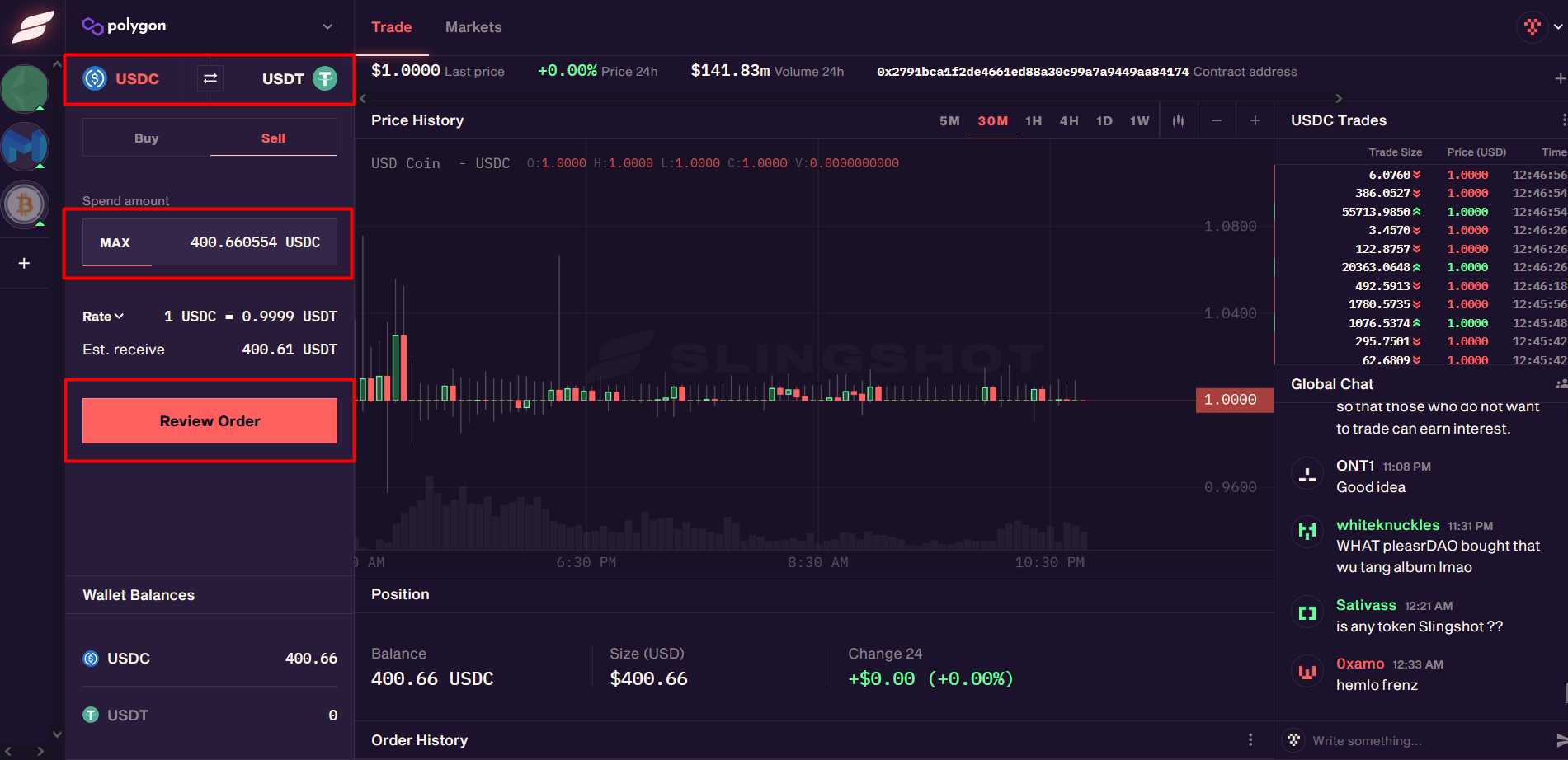The height and width of the screenshot is (760, 1568).
Task: Click the Price (USD) column header
Action: point(1476,152)
